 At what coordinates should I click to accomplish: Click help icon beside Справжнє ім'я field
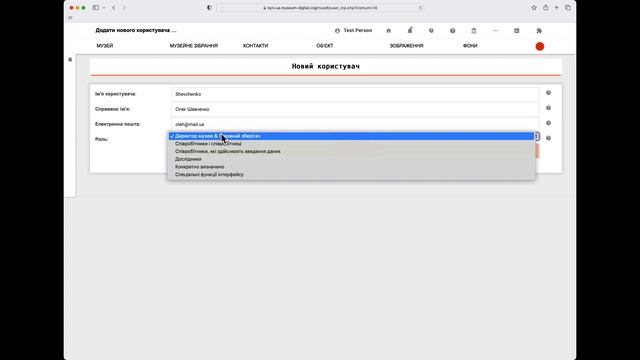pyautogui.click(x=548, y=108)
